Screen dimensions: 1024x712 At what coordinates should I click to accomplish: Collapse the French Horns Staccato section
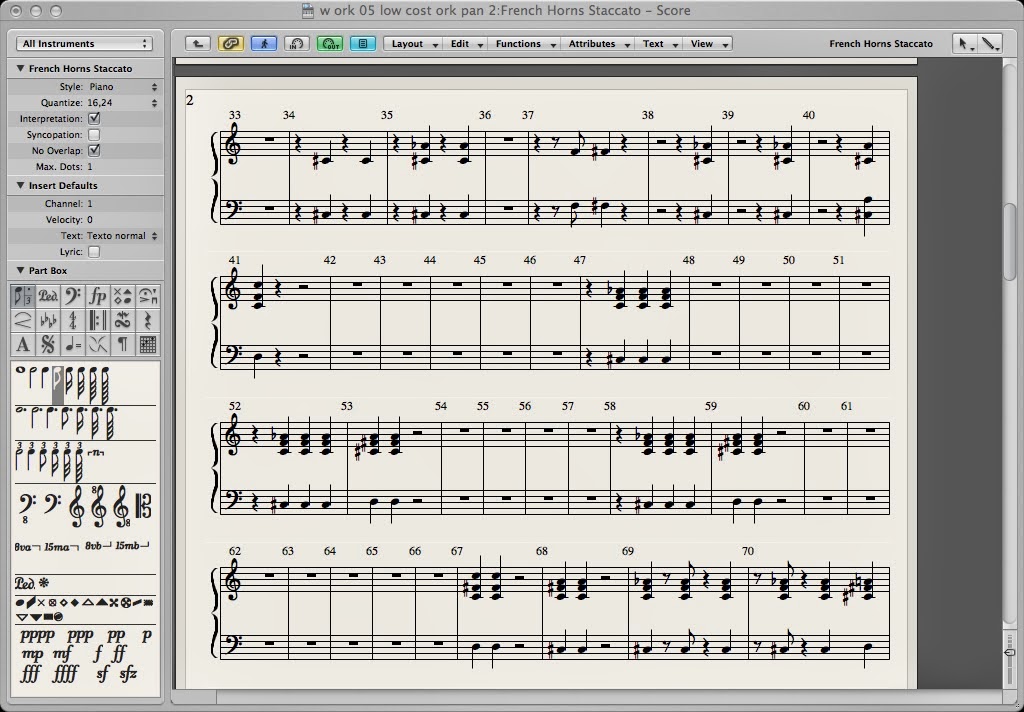tap(20, 69)
